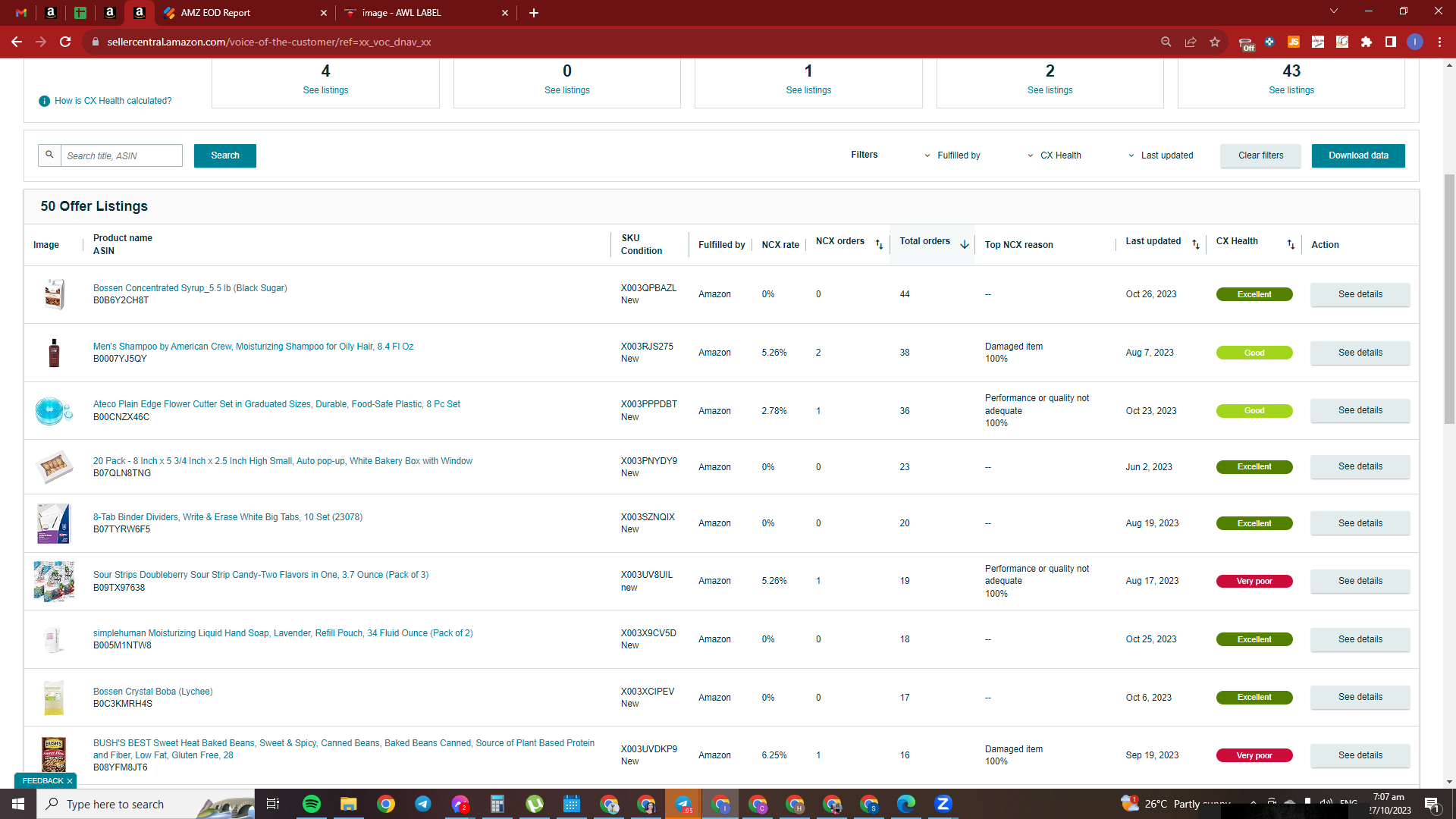
Task: Click Bakery Box product thumbnail
Action: (54, 467)
